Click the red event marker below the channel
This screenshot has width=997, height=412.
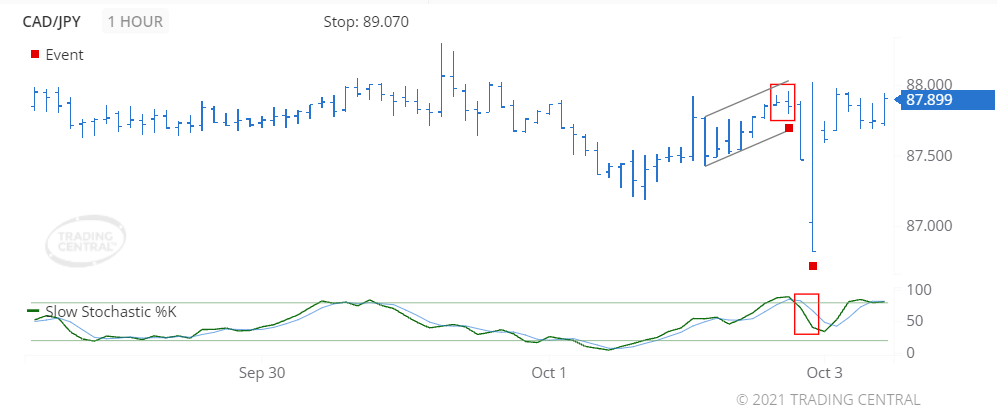(789, 128)
